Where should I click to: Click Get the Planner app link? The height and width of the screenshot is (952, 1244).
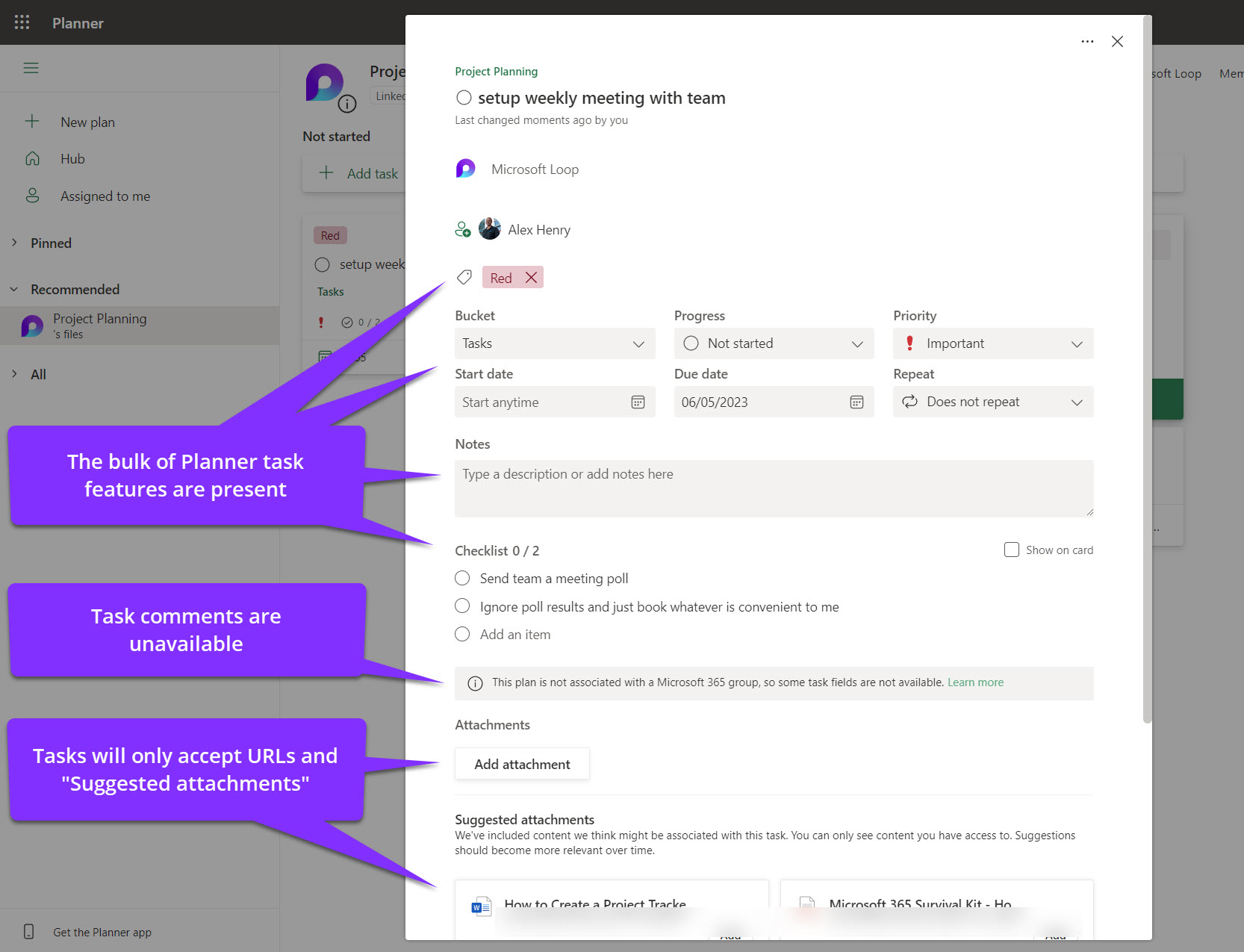[102, 933]
